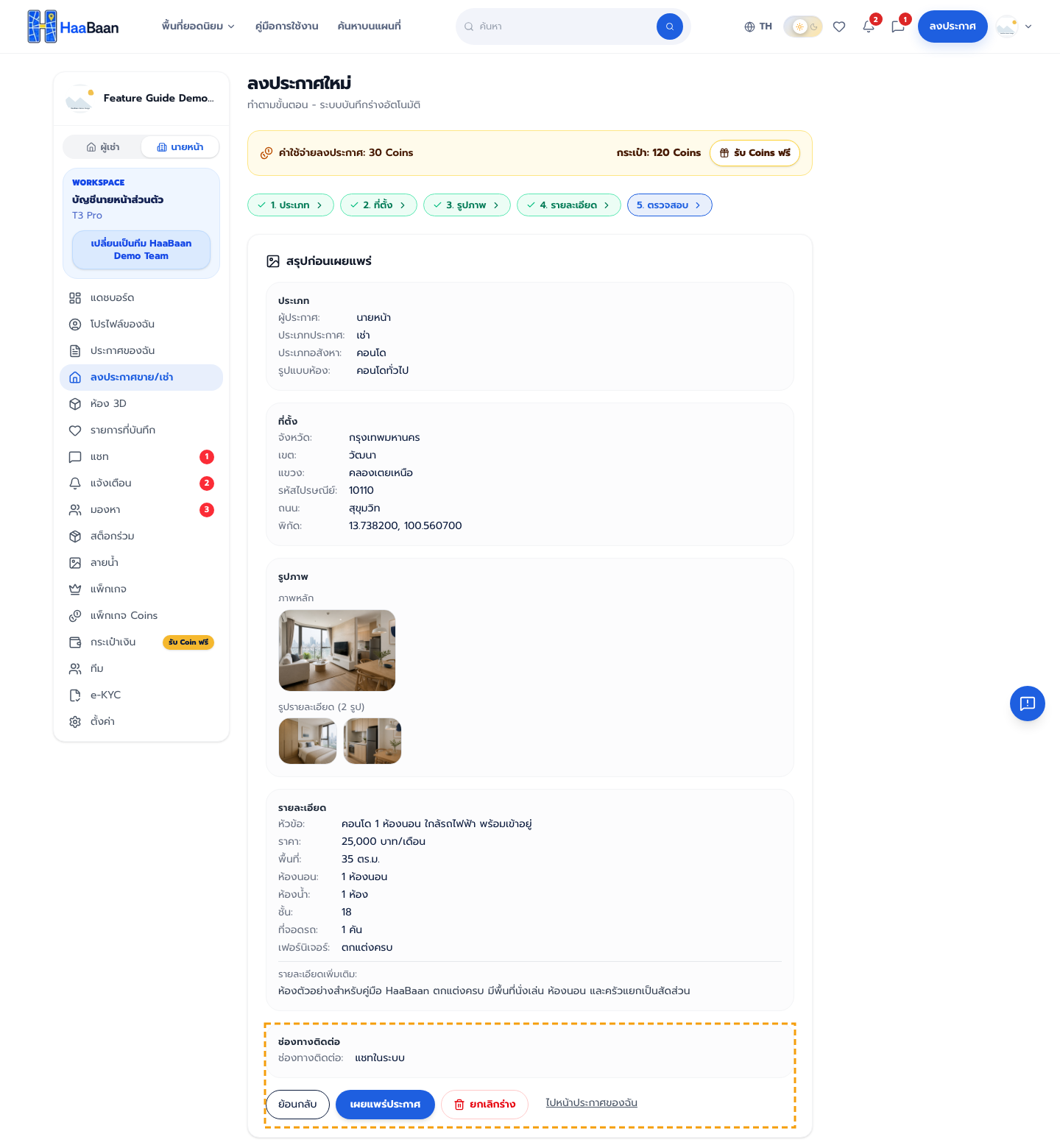Click the ย้อนกลับ back button
This screenshot has width=1060, height=1148.
pos(297,1105)
